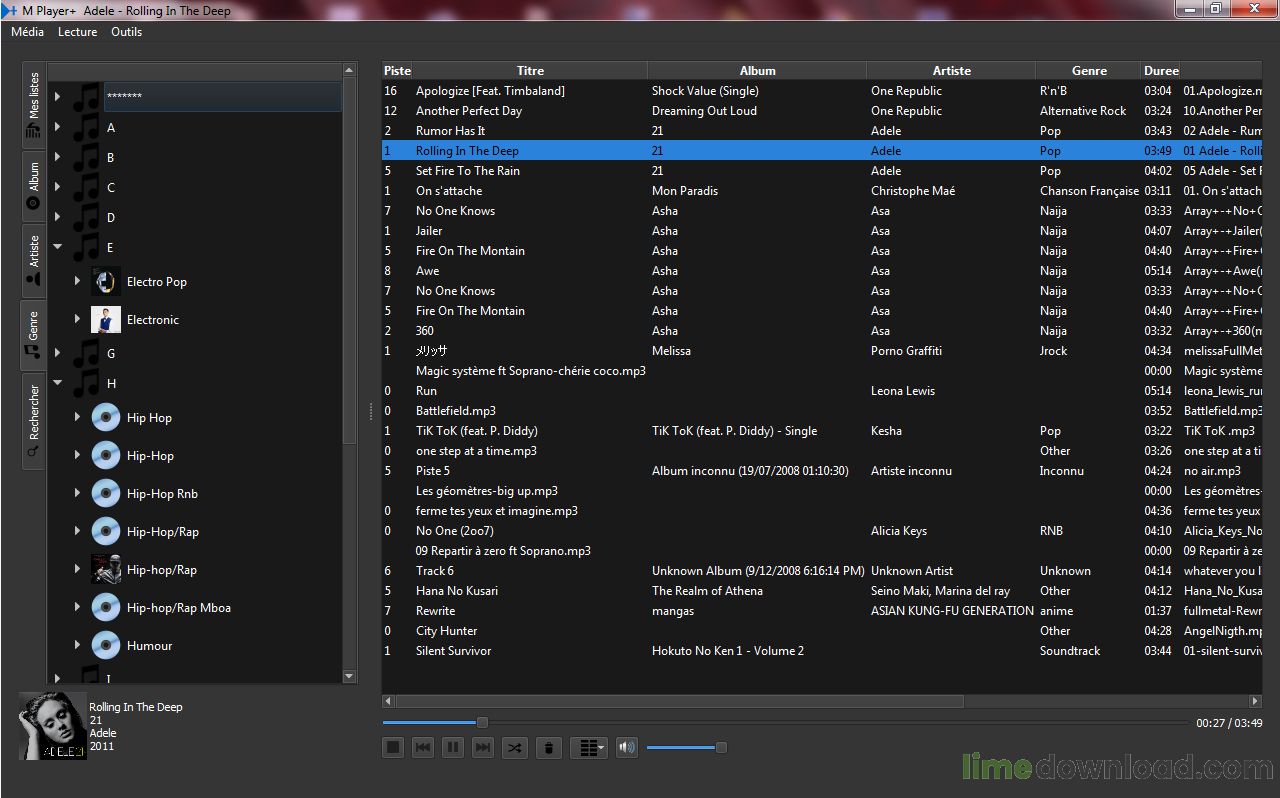The width and height of the screenshot is (1280, 798).
Task: Select the Adele album cover thumbnail
Action: click(53, 725)
